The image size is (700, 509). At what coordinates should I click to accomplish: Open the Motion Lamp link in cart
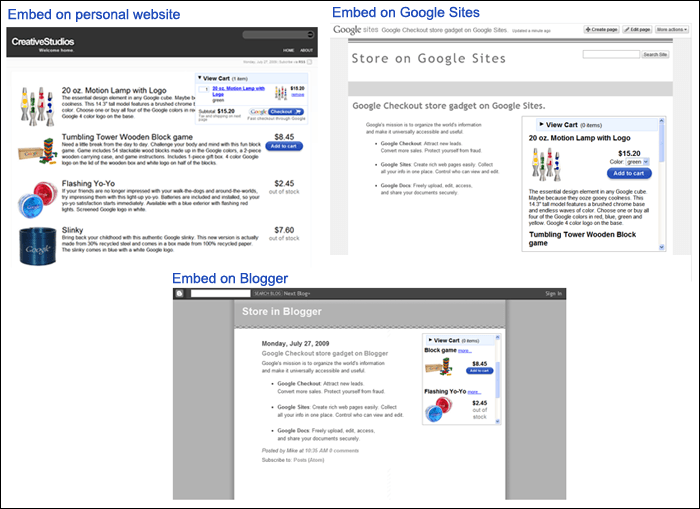click(x=238, y=91)
